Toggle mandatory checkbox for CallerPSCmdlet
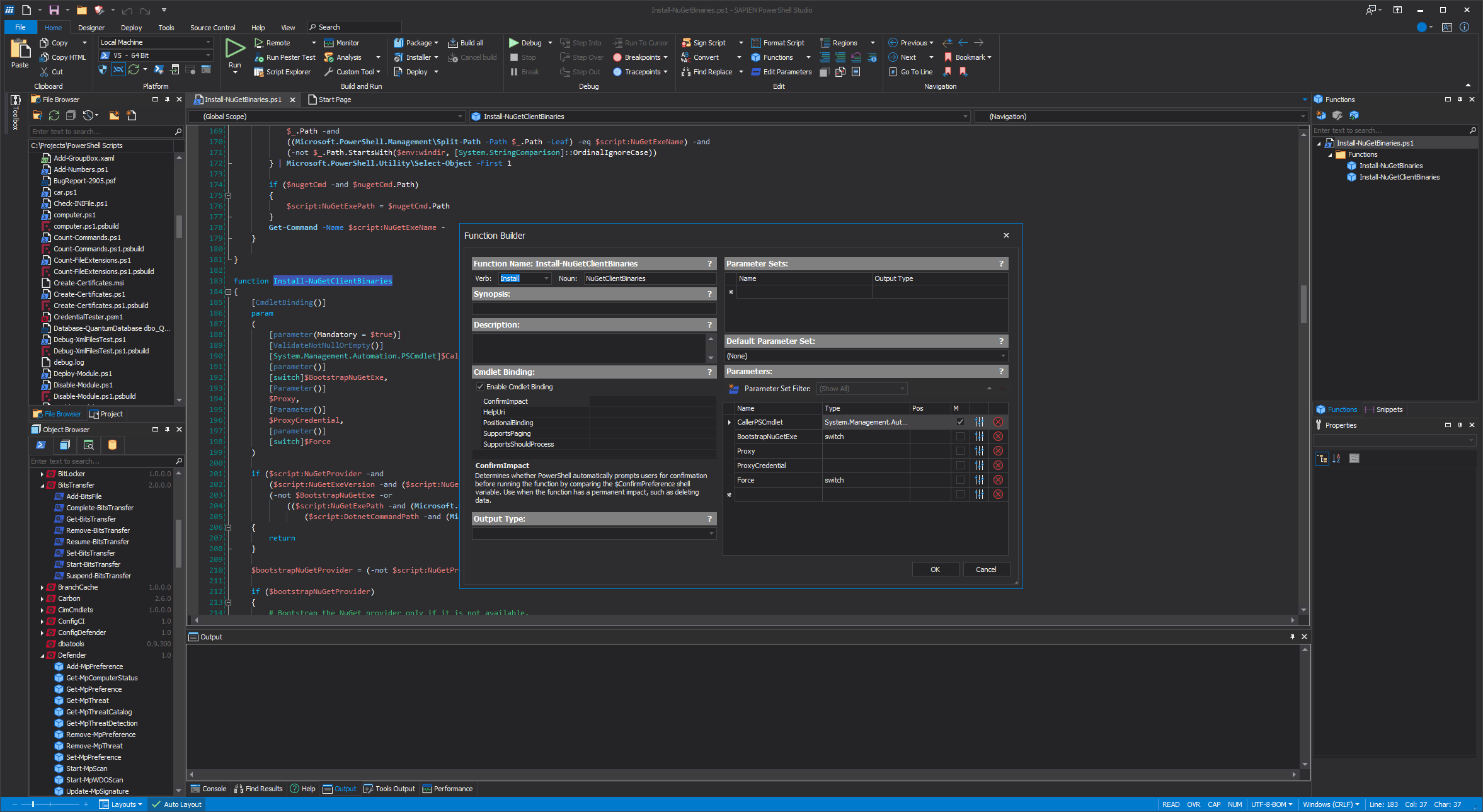Viewport: 1483px width, 812px height. click(x=960, y=422)
